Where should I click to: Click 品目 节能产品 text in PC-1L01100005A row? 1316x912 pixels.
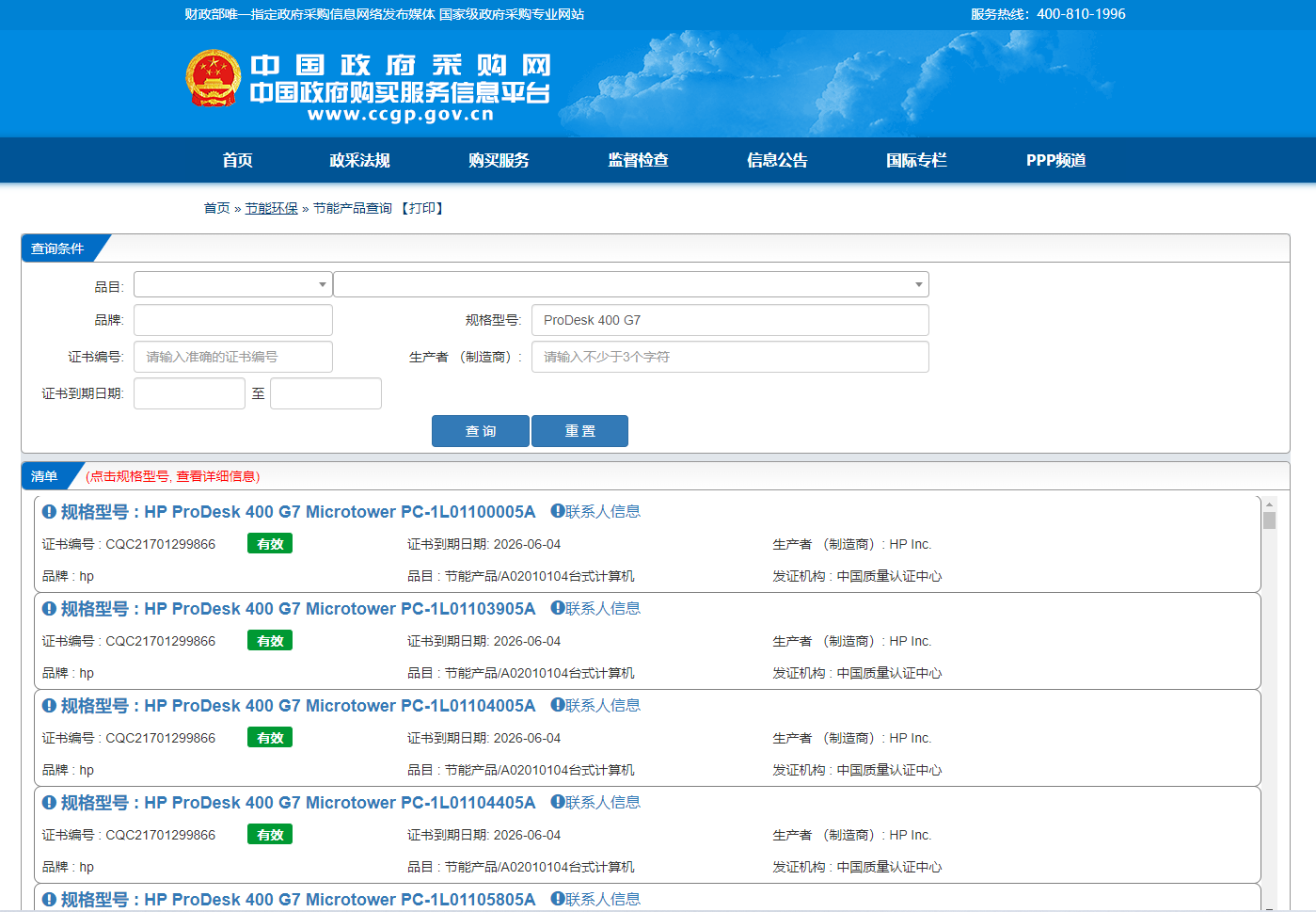(x=520, y=576)
